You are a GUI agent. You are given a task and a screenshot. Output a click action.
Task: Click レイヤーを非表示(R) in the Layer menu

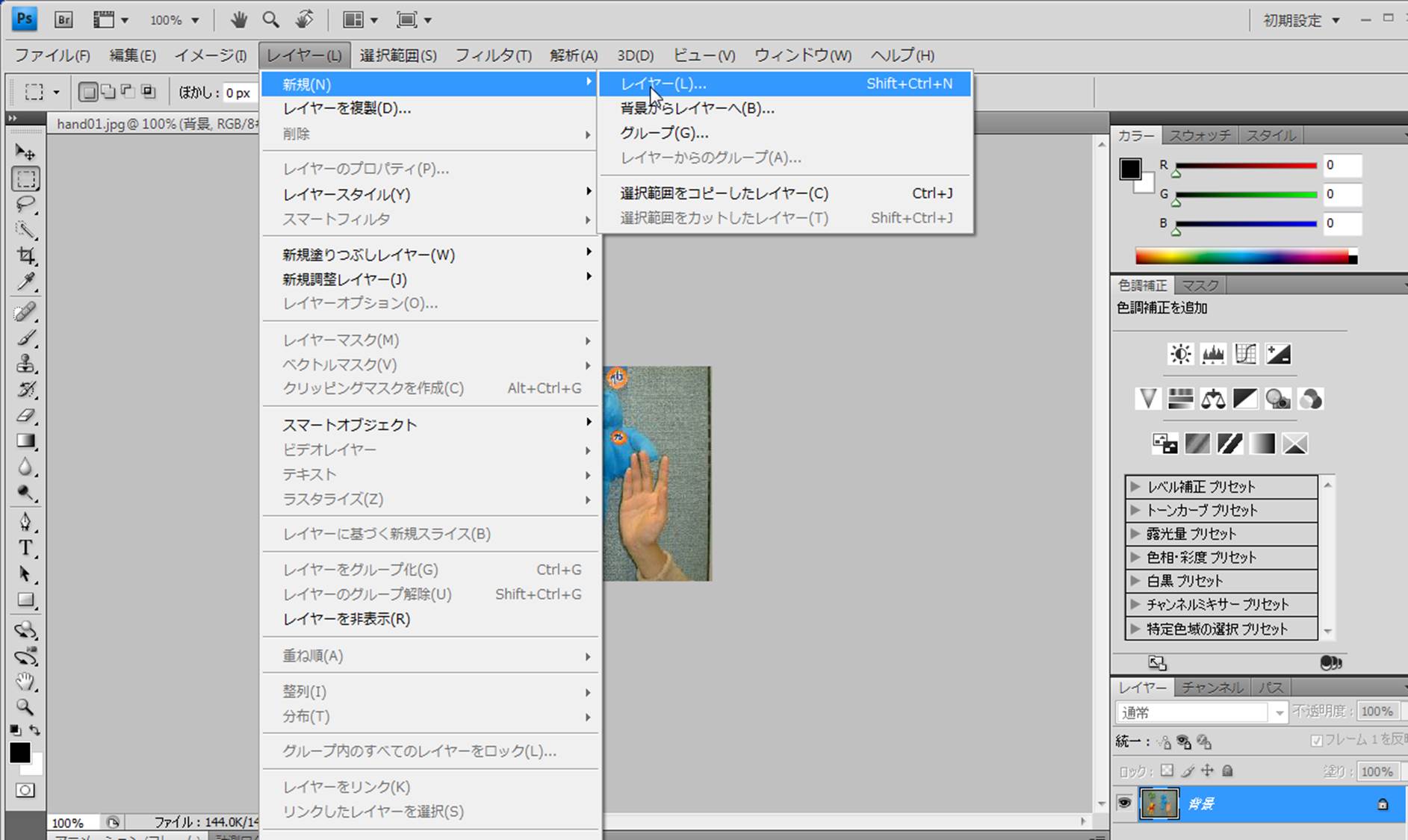pyautogui.click(x=347, y=619)
